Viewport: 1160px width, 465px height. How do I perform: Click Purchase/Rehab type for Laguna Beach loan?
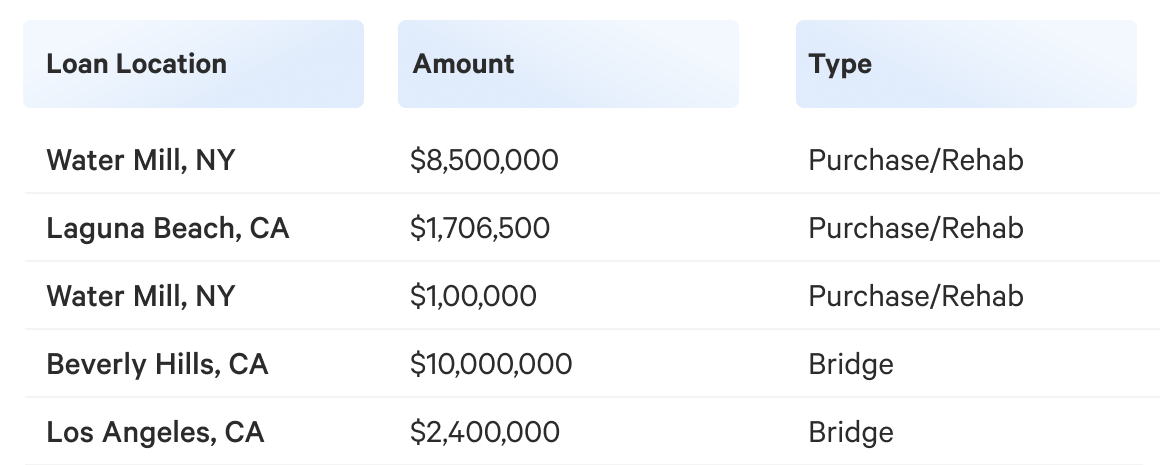[915, 228]
